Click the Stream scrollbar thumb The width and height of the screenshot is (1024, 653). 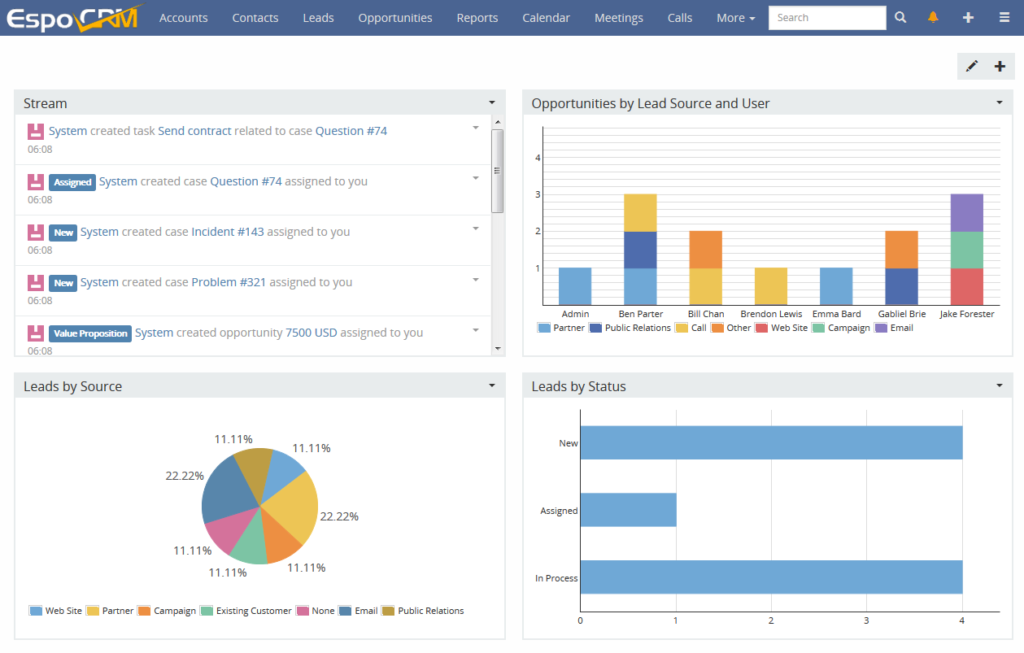pyautogui.click(x=498, y=171)
